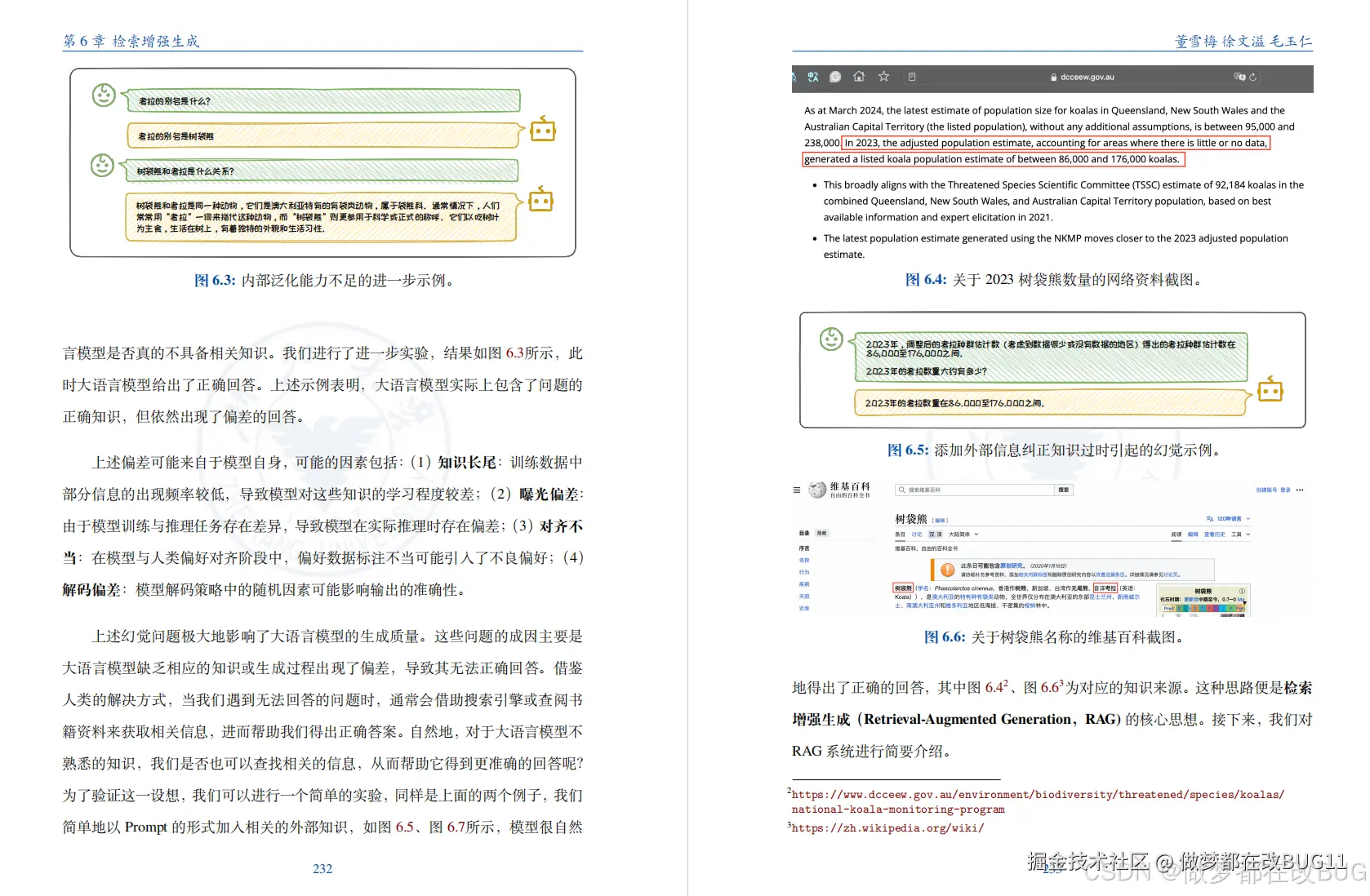
Task: Click the user face icon beside 树袋熊和考拉是什么关系
Action: pyautogui.click(x=102, y=166)
